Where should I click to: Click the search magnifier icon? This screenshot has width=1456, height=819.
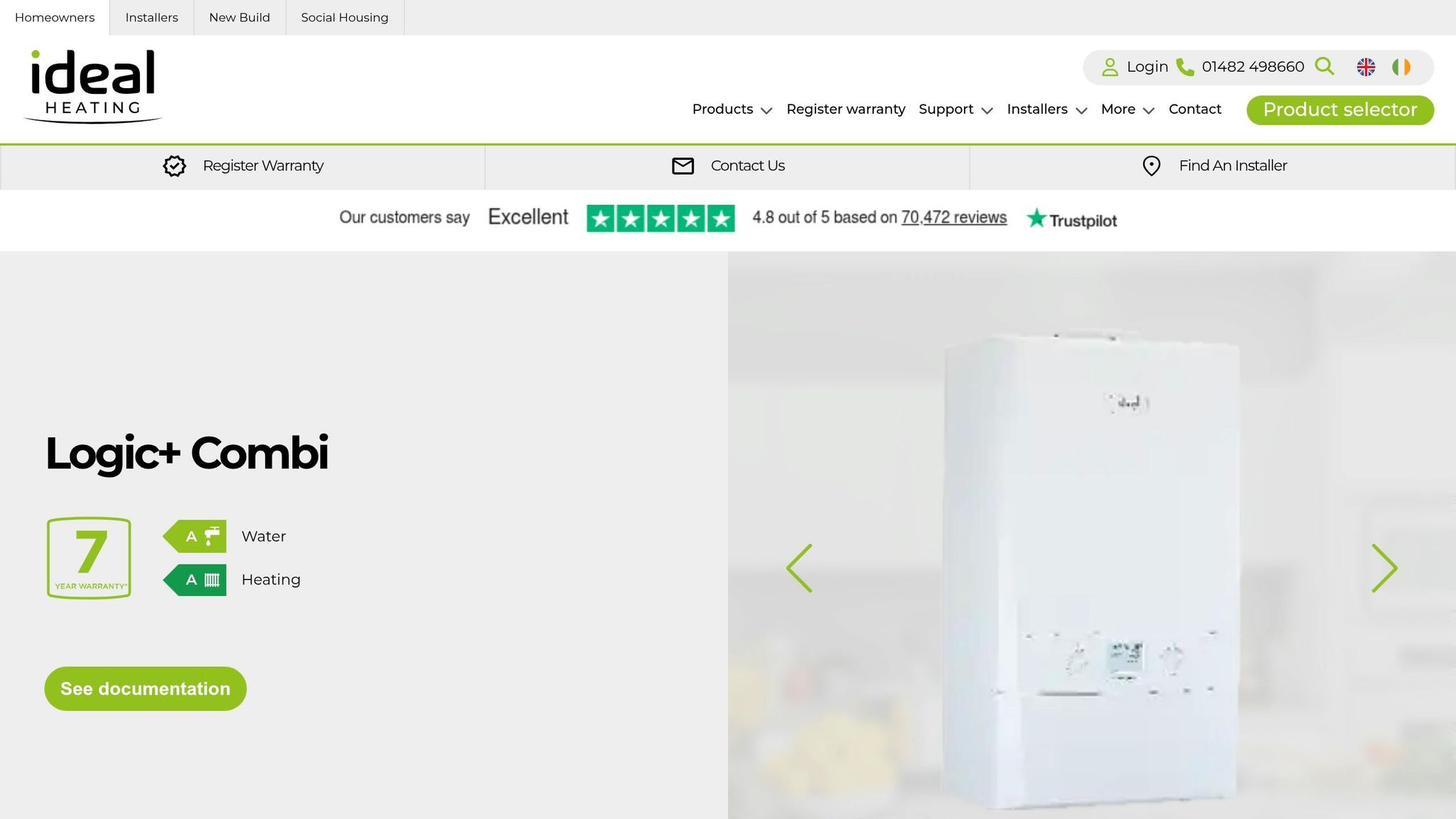pos(1324,66)
